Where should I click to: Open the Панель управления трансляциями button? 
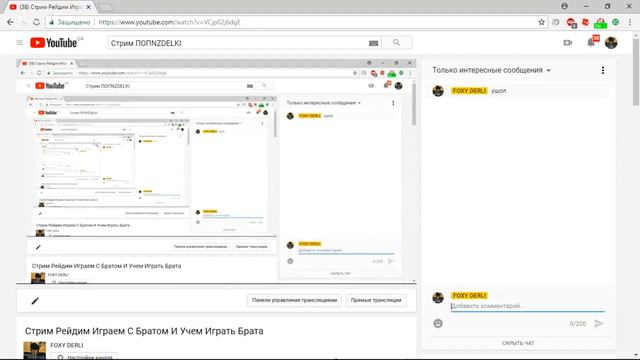click(294, 300)
